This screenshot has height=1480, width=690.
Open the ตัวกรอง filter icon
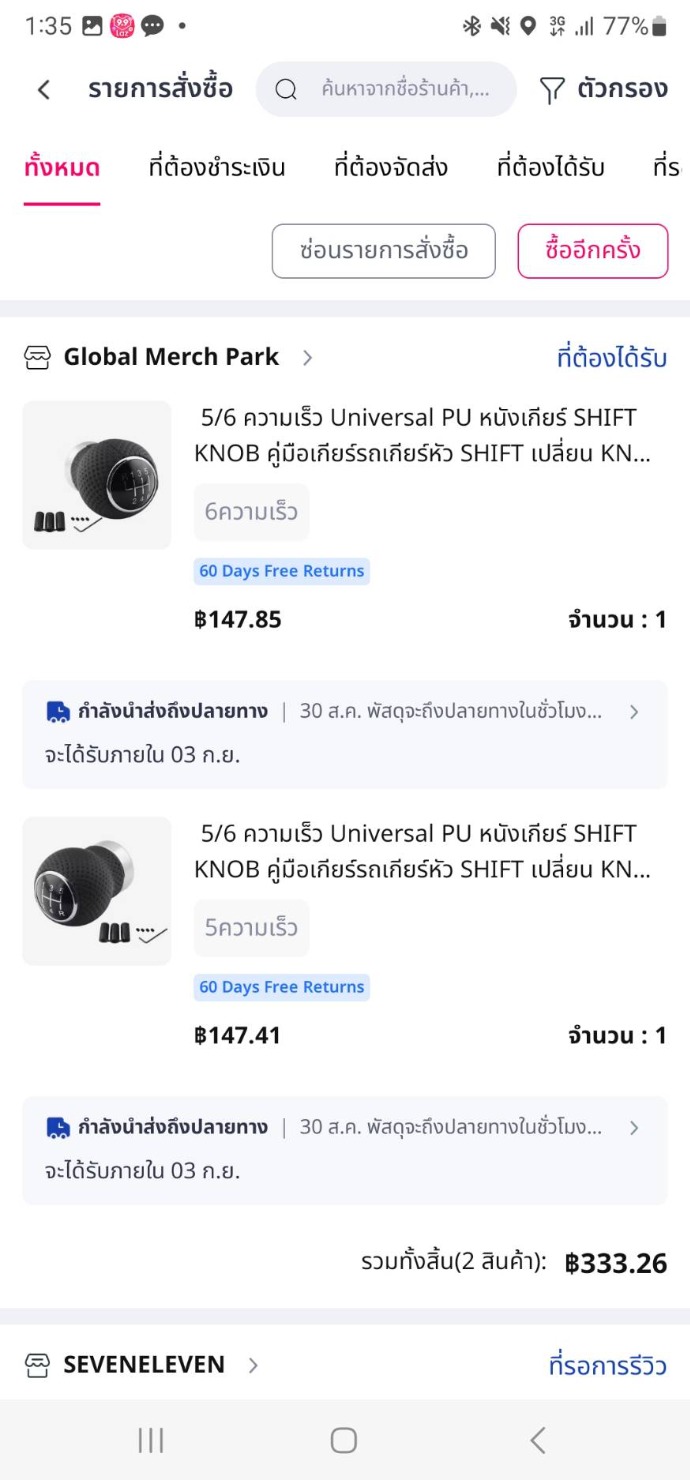552,90
